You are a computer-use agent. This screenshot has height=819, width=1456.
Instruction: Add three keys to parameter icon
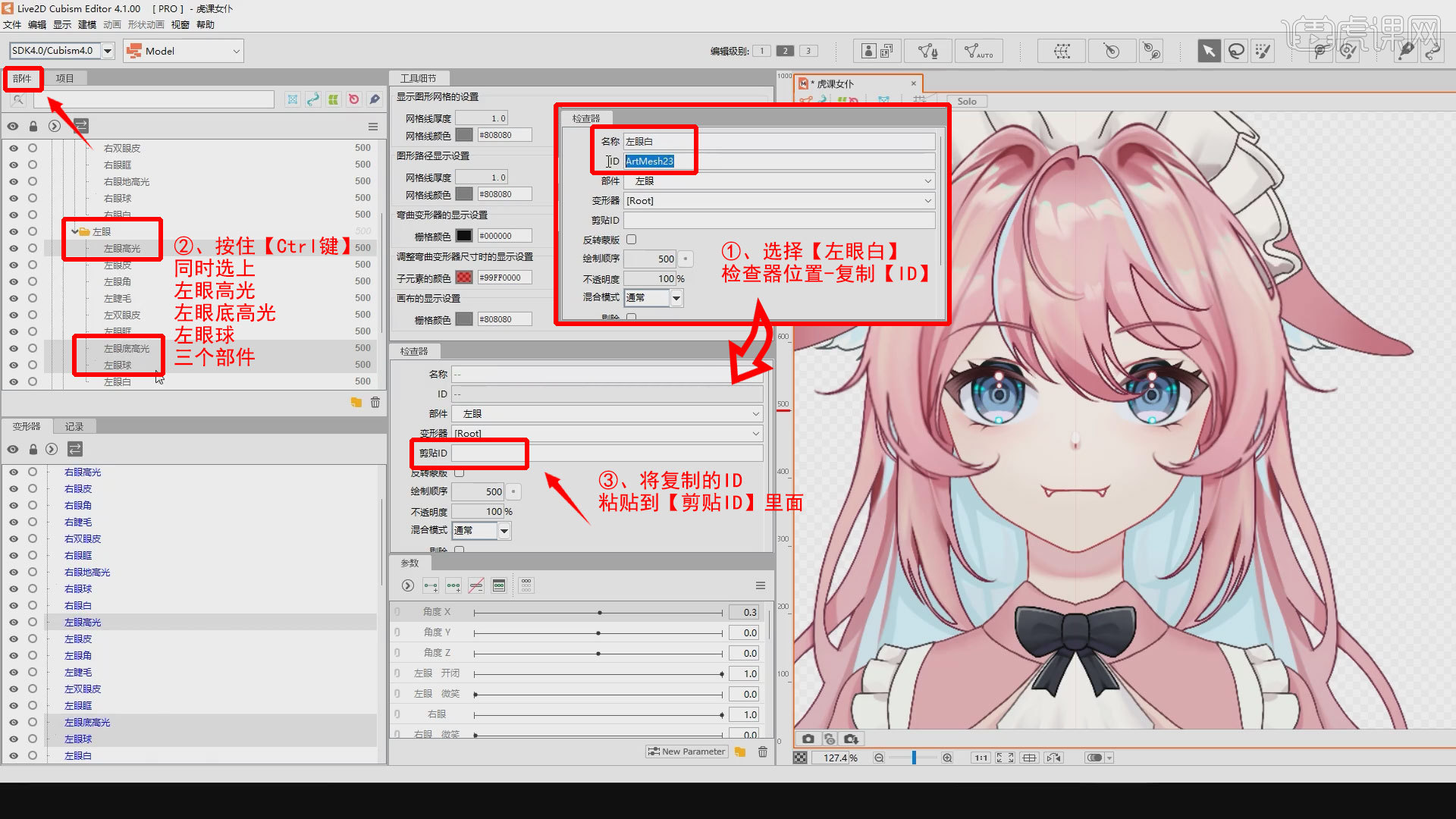(x=453, y=585)
